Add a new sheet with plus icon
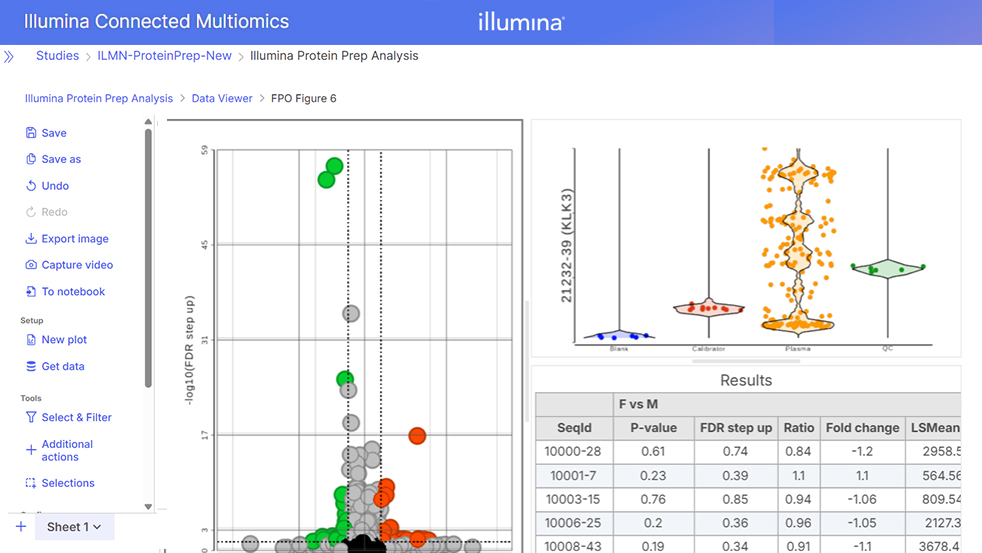 pyautogui.click(x=21, y=527)
